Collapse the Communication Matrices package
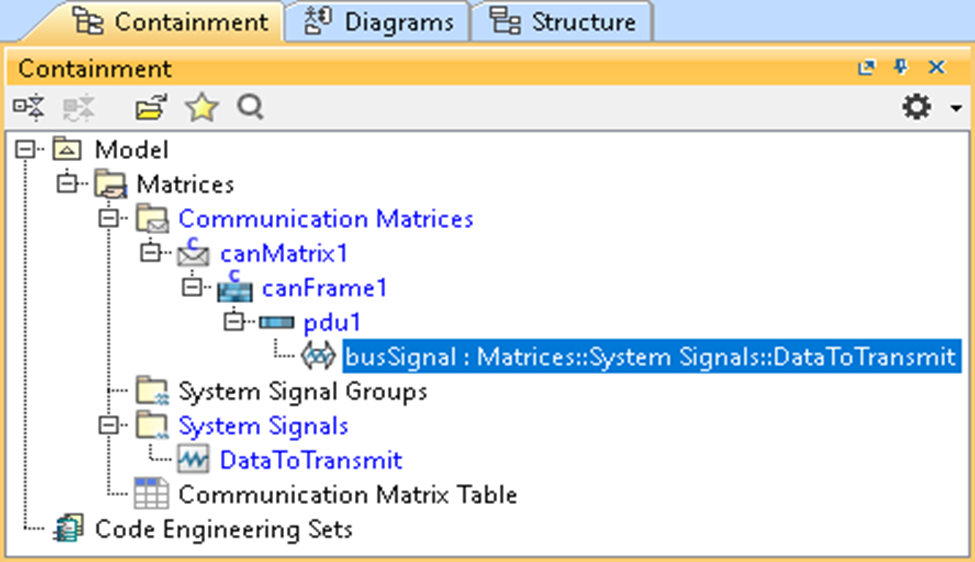Viewport: 975px width, 562px height. tap(108, 218)
